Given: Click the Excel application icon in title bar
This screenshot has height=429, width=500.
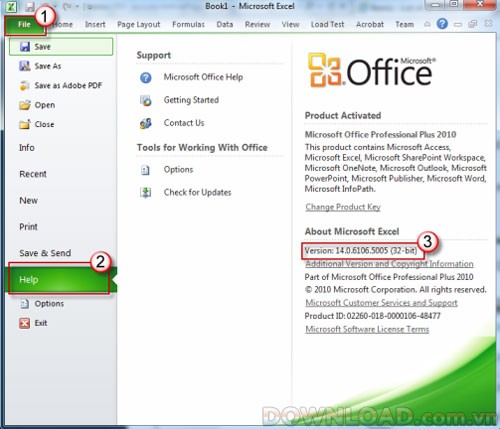Looking at the screenshot, I should click(11, 6).
